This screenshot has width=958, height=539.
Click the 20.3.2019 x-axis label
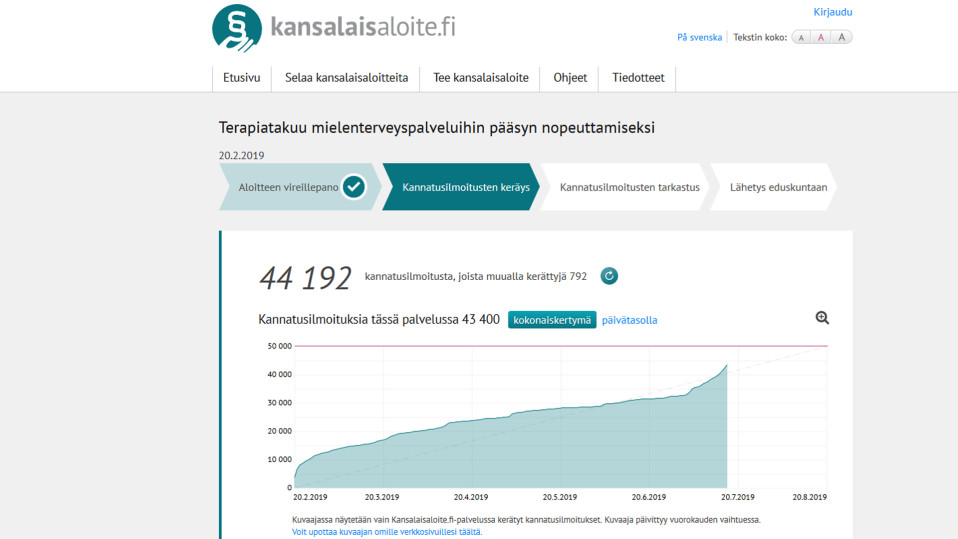[382, 497]
